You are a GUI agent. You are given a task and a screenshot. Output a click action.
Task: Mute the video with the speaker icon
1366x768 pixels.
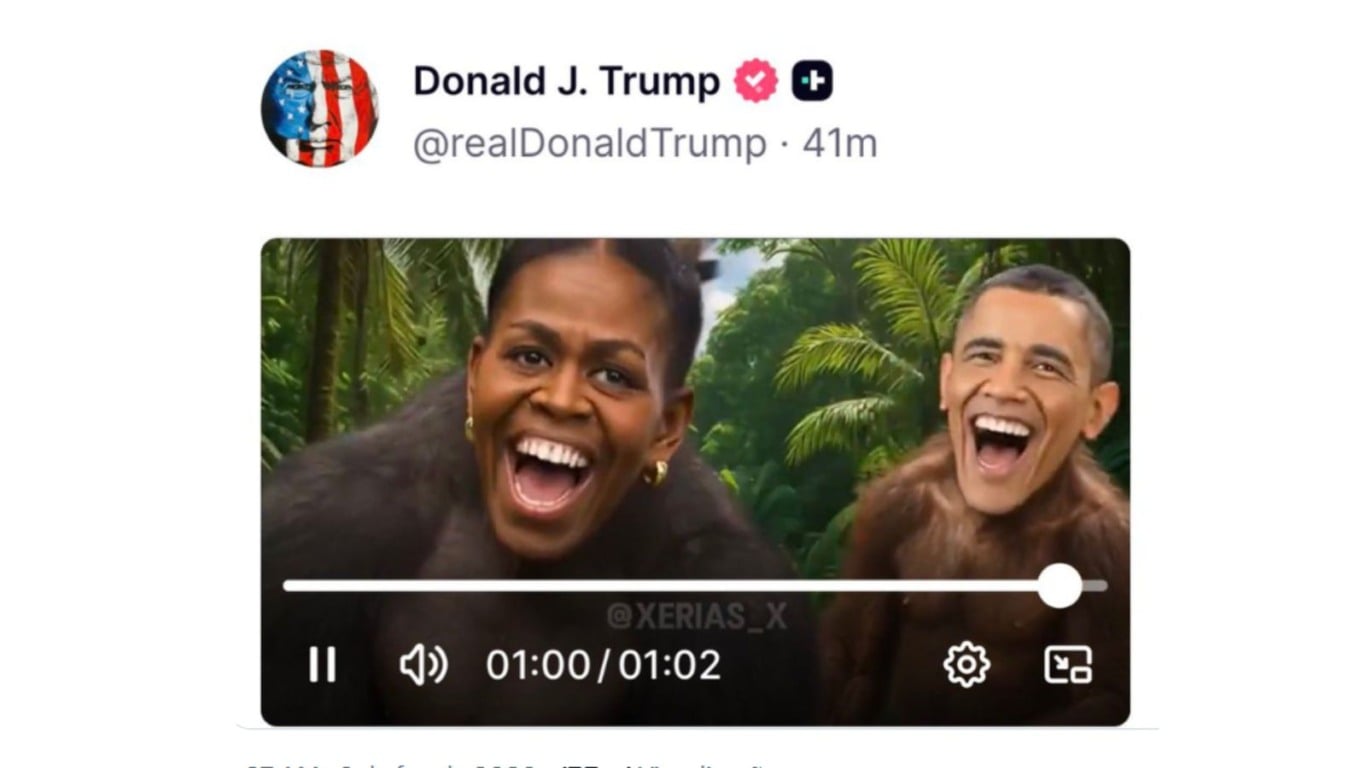424,665
